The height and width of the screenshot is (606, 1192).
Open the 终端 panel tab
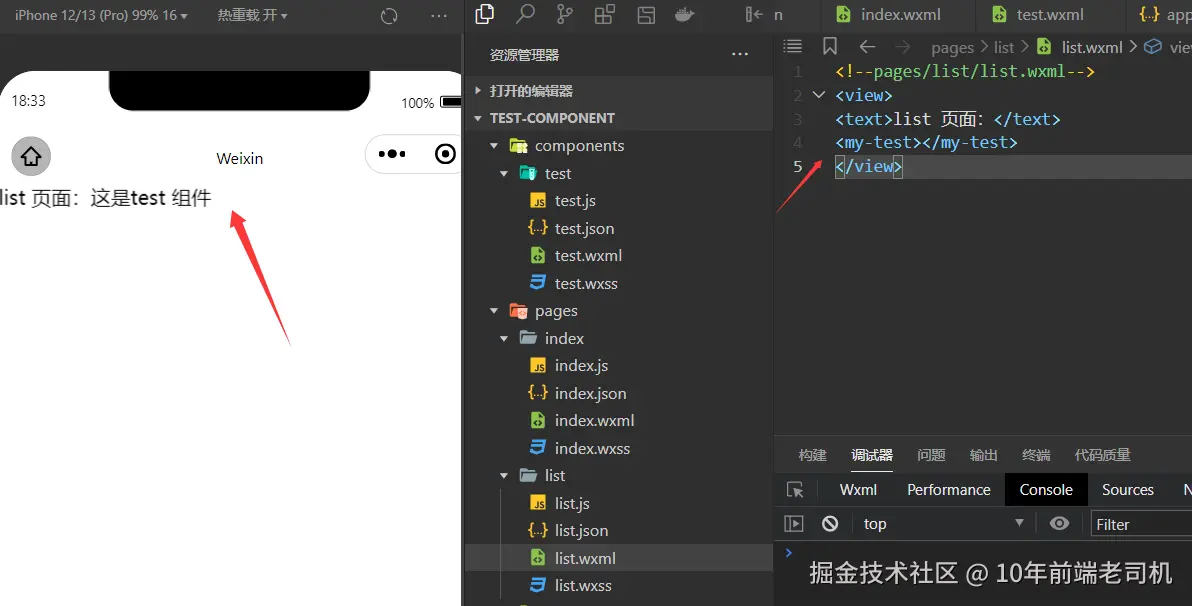[1036, 455]
